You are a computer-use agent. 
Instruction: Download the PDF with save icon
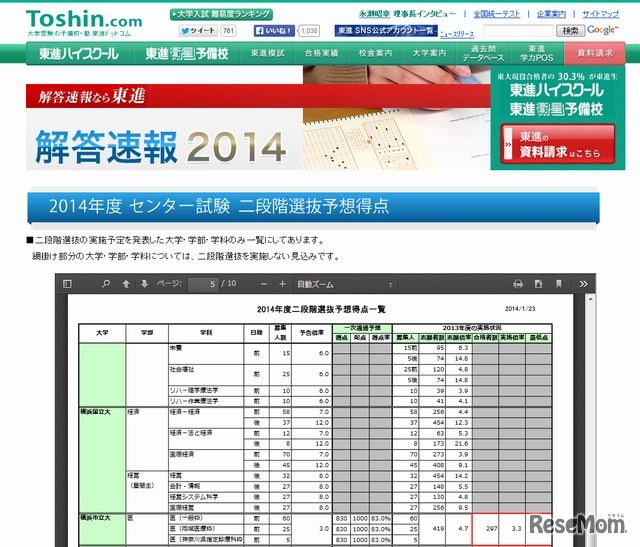click(x=538, y=284)
